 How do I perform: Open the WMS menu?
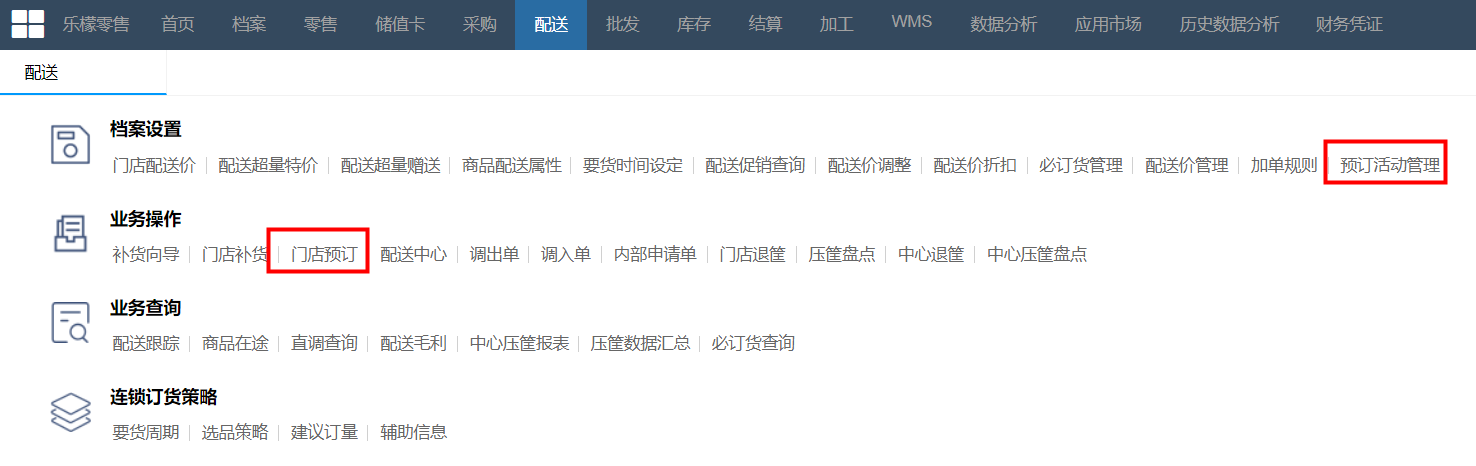(x=911, y=22)
